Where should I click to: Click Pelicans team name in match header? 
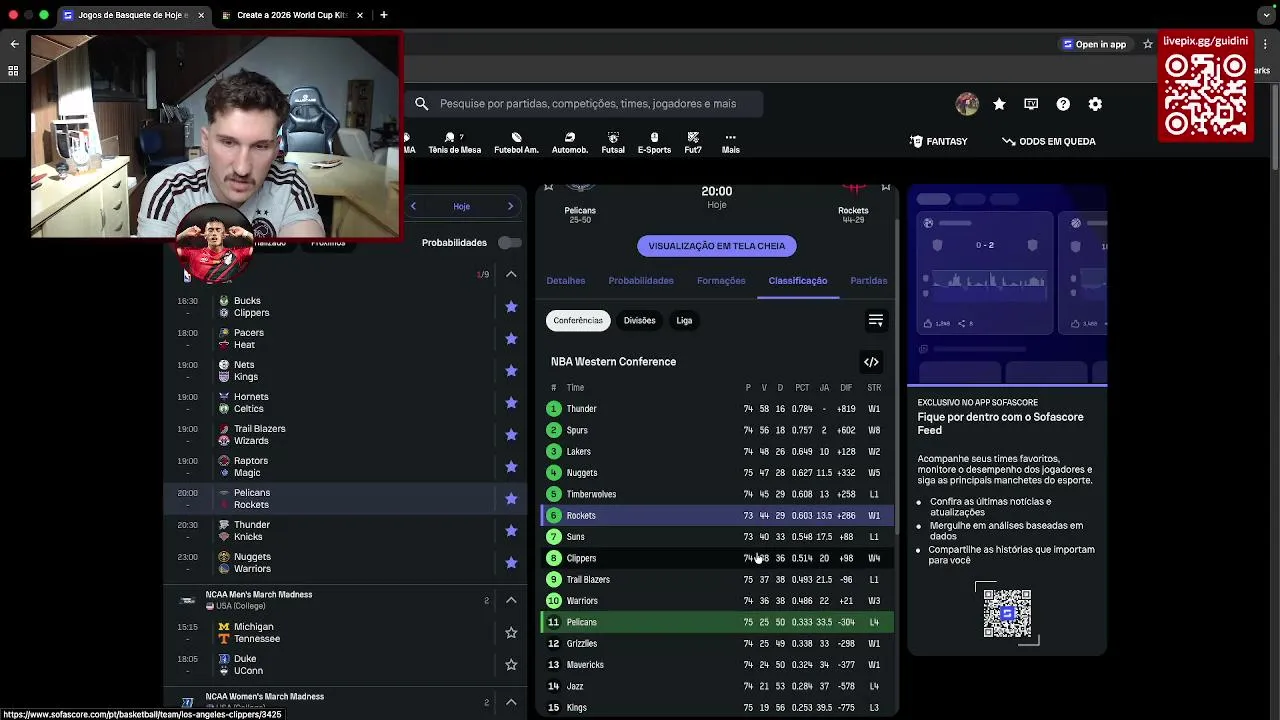point(580,211)
